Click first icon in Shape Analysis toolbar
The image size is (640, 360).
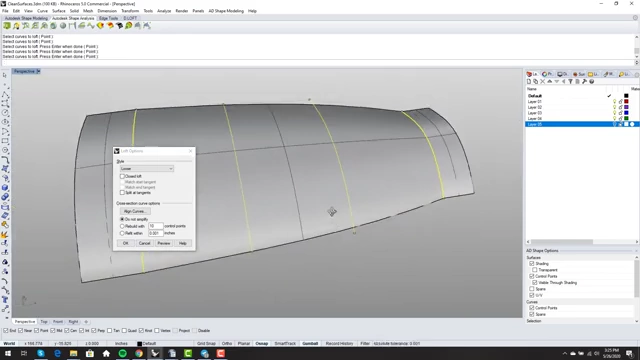tap(7, 26)
